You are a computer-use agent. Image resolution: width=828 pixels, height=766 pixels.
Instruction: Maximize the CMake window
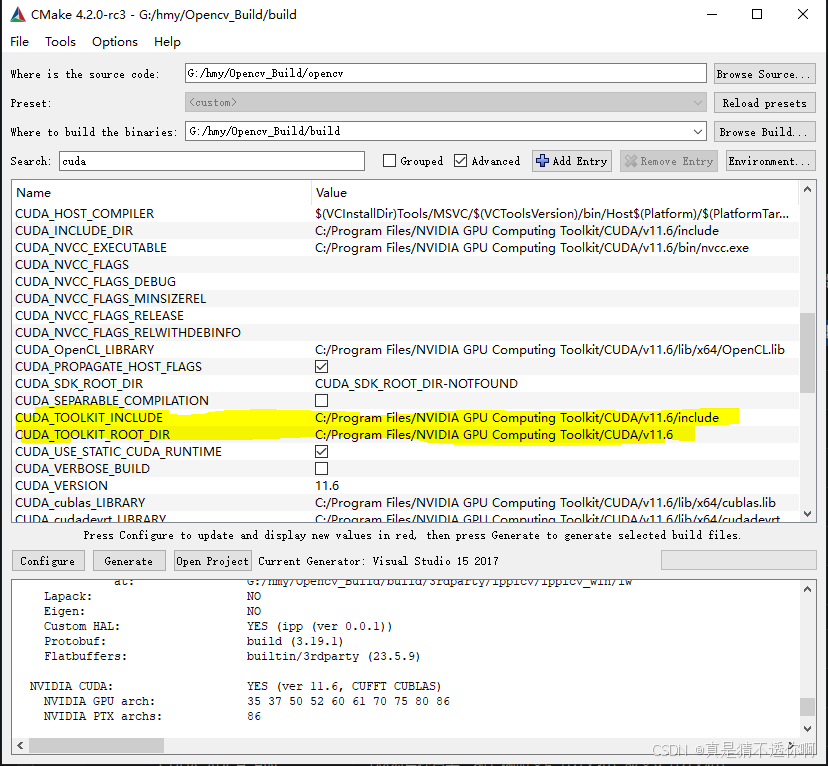pyautogui.click(x=757, y=14)
